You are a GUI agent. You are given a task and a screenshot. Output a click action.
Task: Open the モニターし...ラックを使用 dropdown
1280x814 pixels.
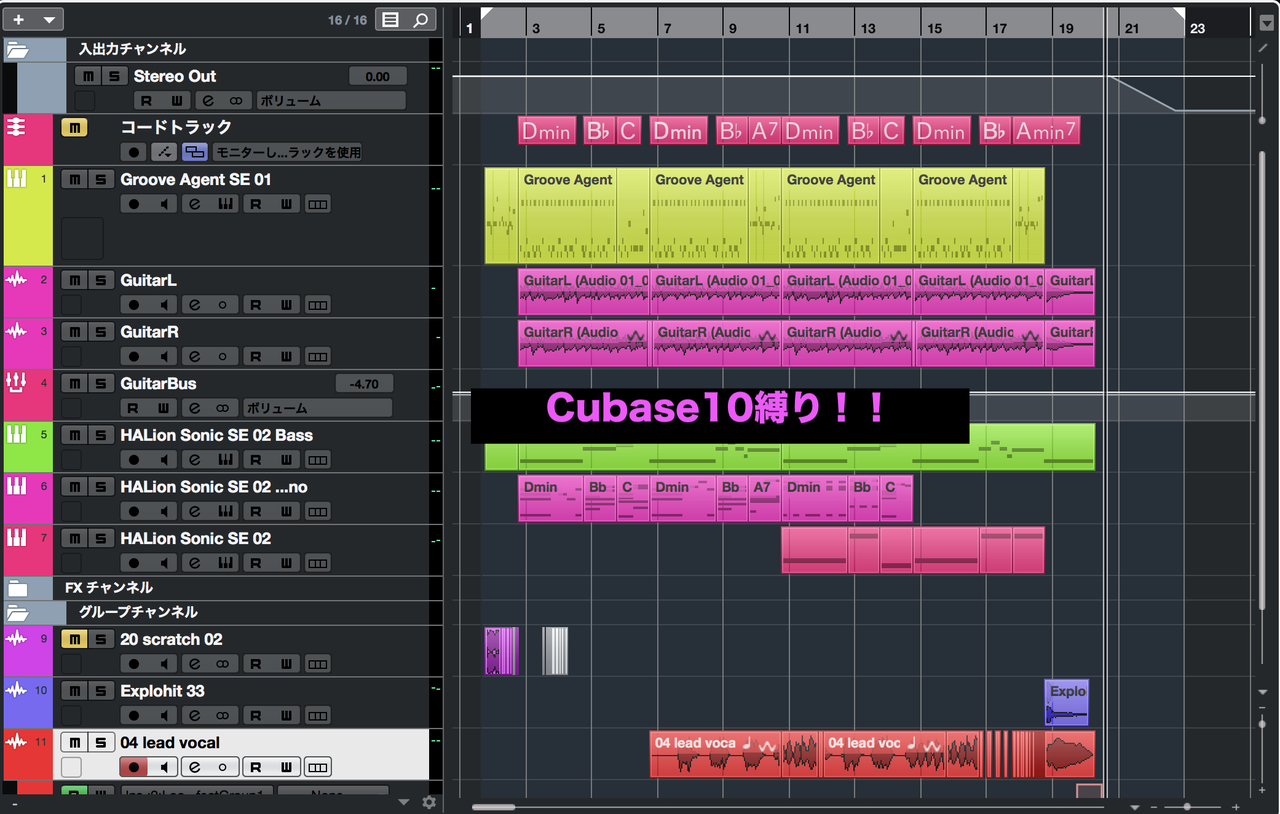click(288, 152)
